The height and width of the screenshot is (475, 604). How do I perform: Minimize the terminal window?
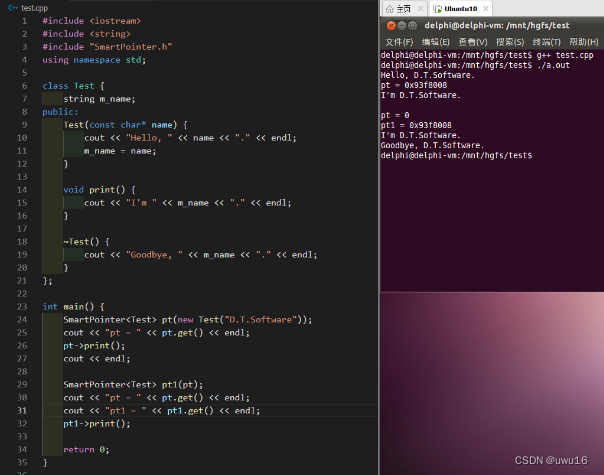coord(402,26)
